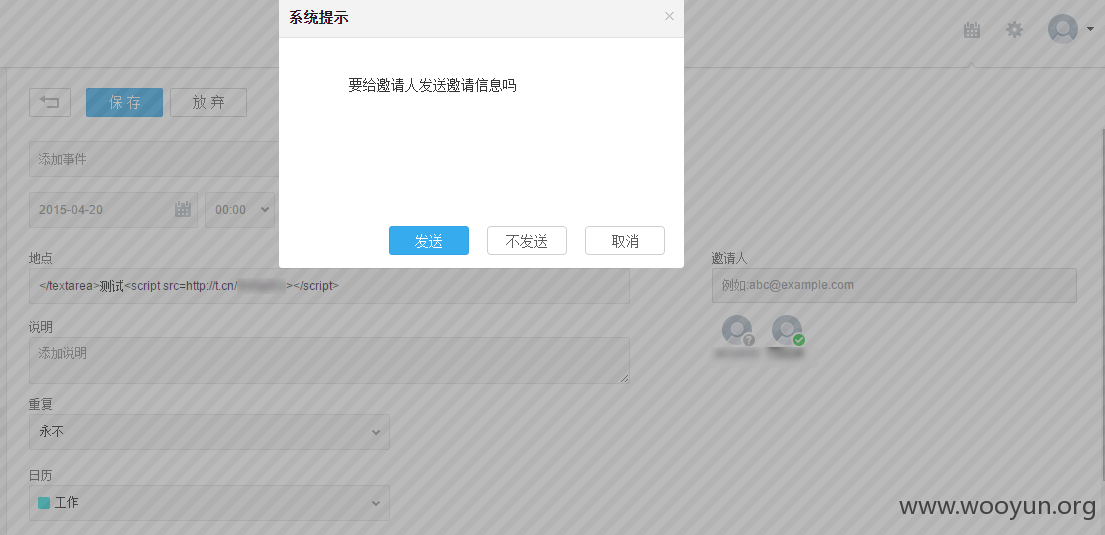Click the 说明 label
Screen dimensions: 1105x535
[41, 328]
